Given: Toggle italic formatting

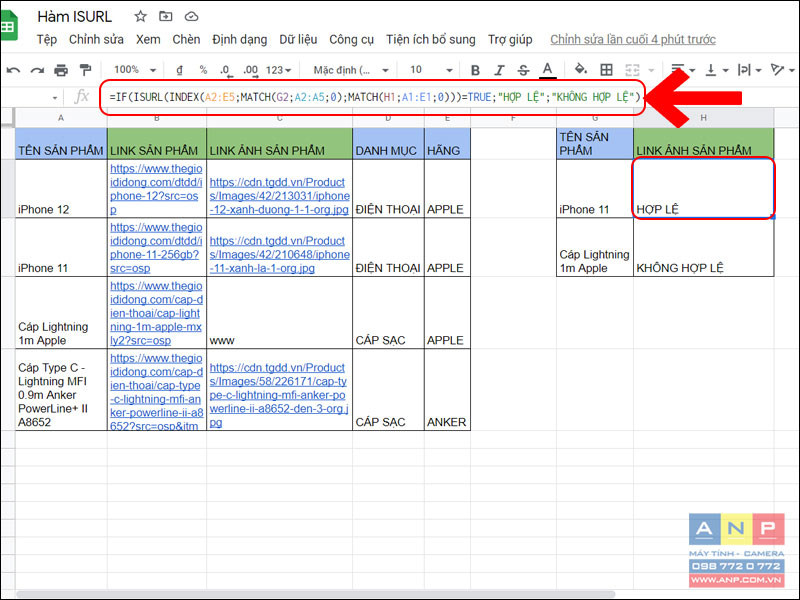Looking at the screenshot, I should (499, 70).
